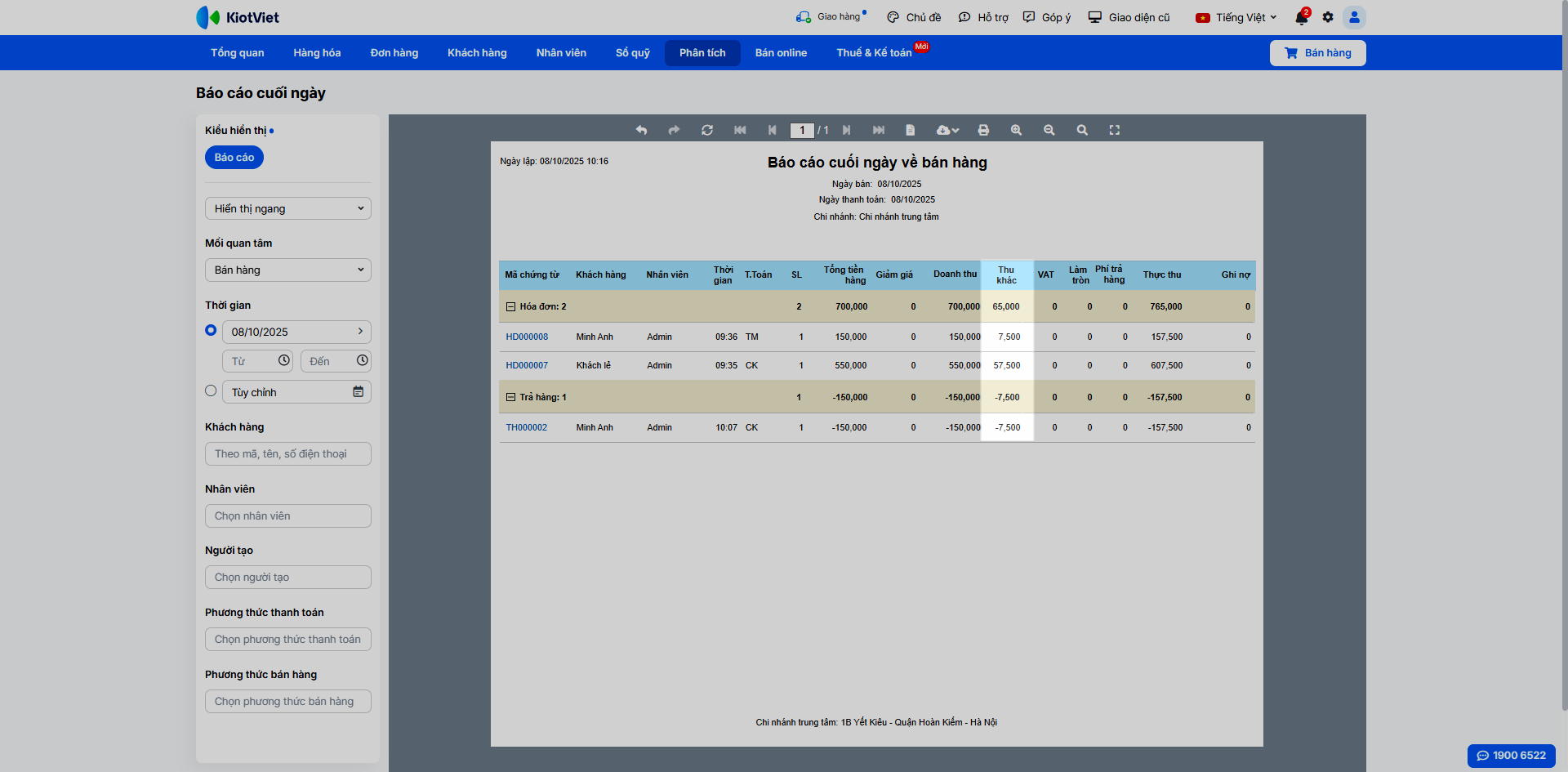Viewport: 1568px width, 772px height.
Task: Open the Mối quan tâm Bán hàng dropdown
Action: 288,270
